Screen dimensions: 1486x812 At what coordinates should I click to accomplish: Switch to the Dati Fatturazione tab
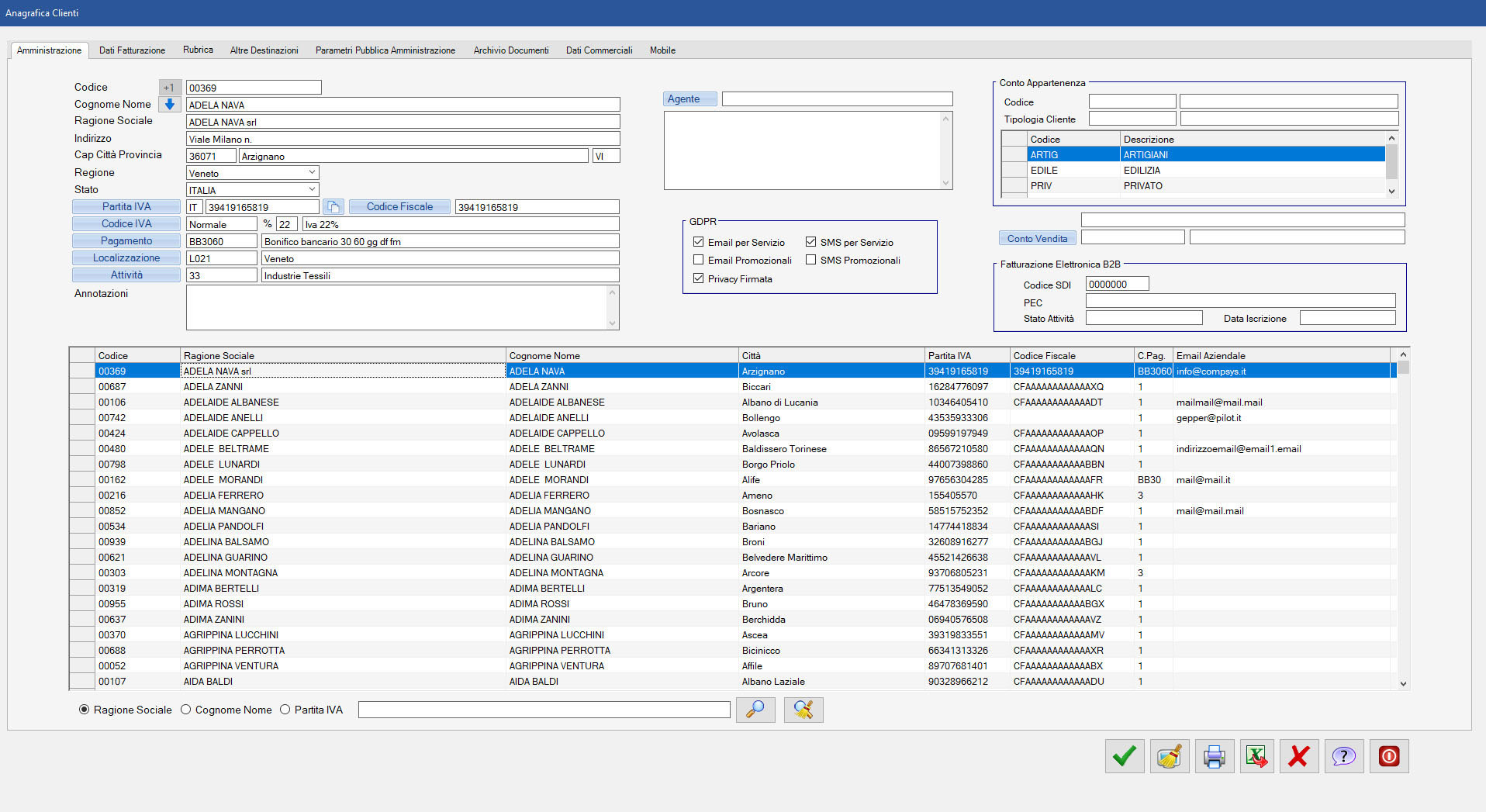[x=132, y=50]
